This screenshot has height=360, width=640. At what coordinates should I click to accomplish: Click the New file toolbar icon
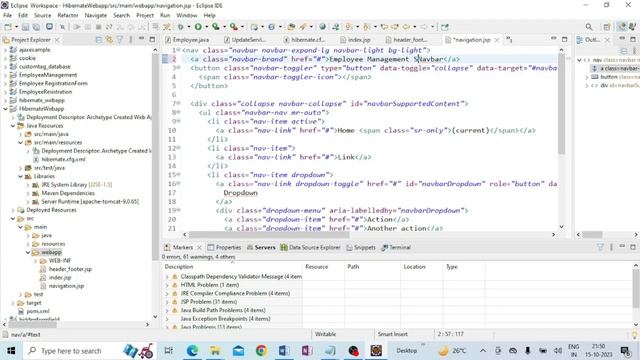pyautogui.click(x=8, y=27)
